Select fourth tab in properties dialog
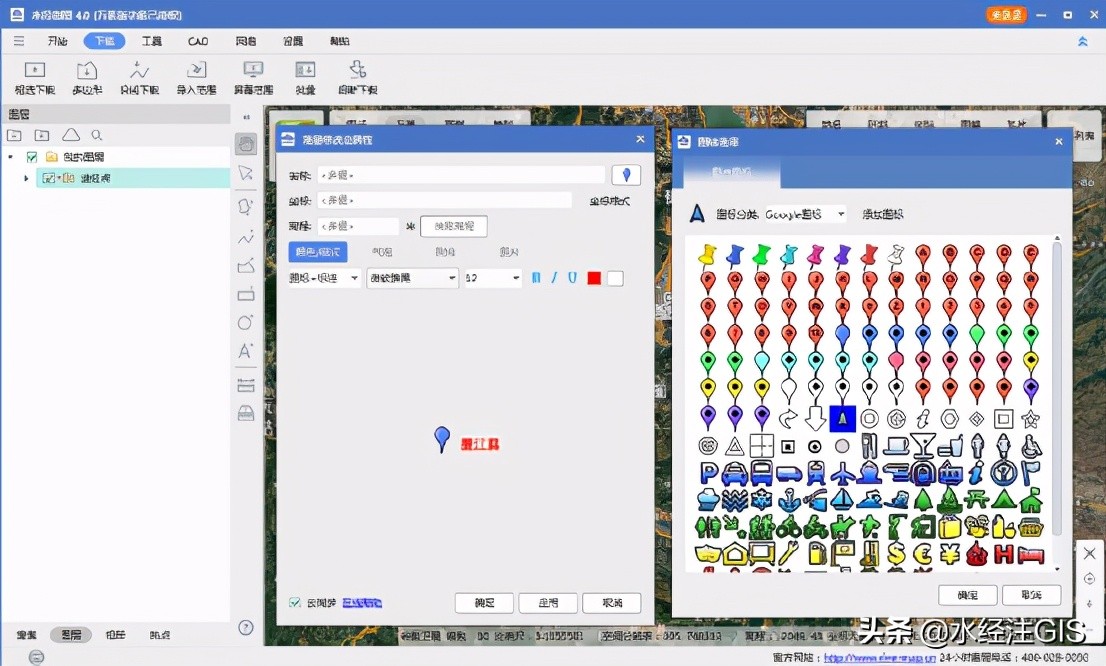The height and width of the screenshot is (666, 1106). 509,252
